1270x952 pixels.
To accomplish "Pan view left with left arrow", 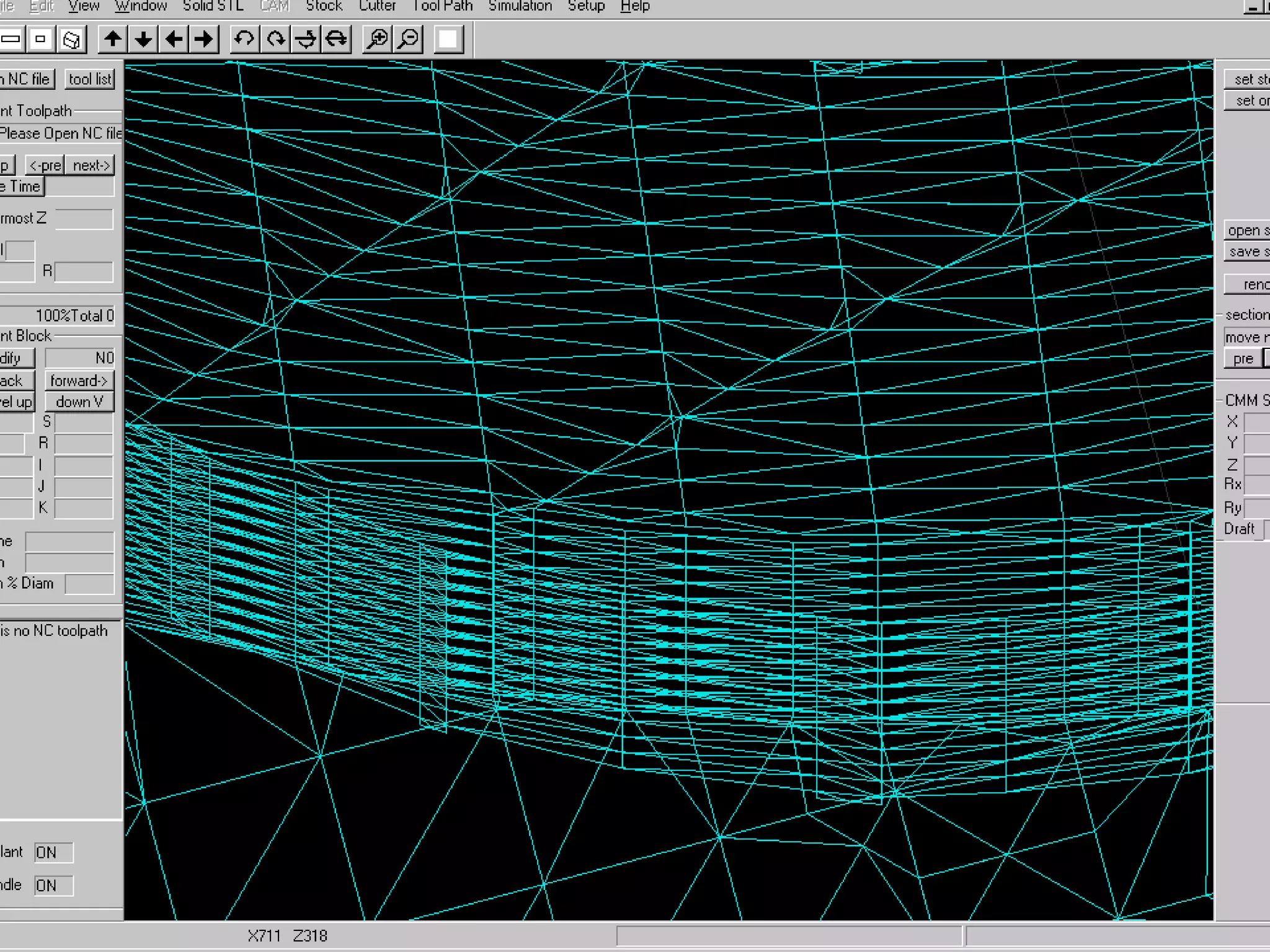I will point(174,40).
